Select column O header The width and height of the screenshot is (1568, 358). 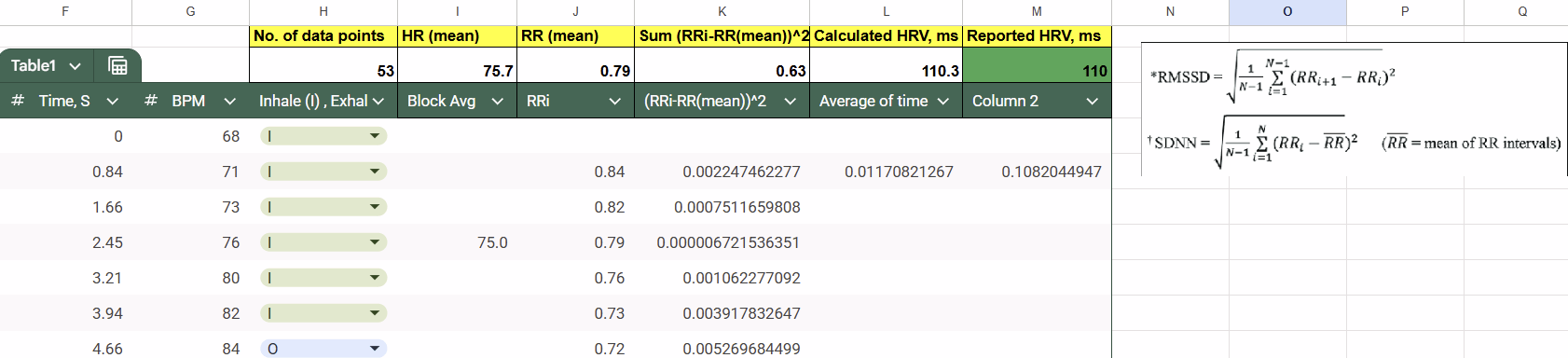point(1287,12)
